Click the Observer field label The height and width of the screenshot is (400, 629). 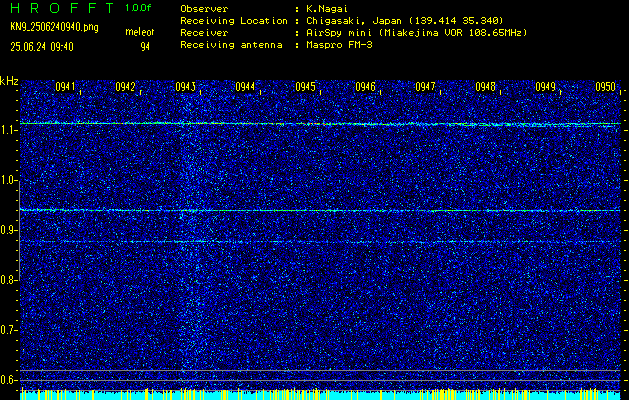coord(204,8)
